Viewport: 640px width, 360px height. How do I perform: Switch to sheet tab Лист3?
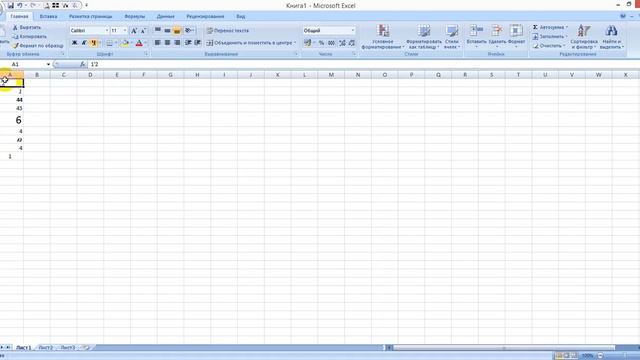tap(68, 347)
